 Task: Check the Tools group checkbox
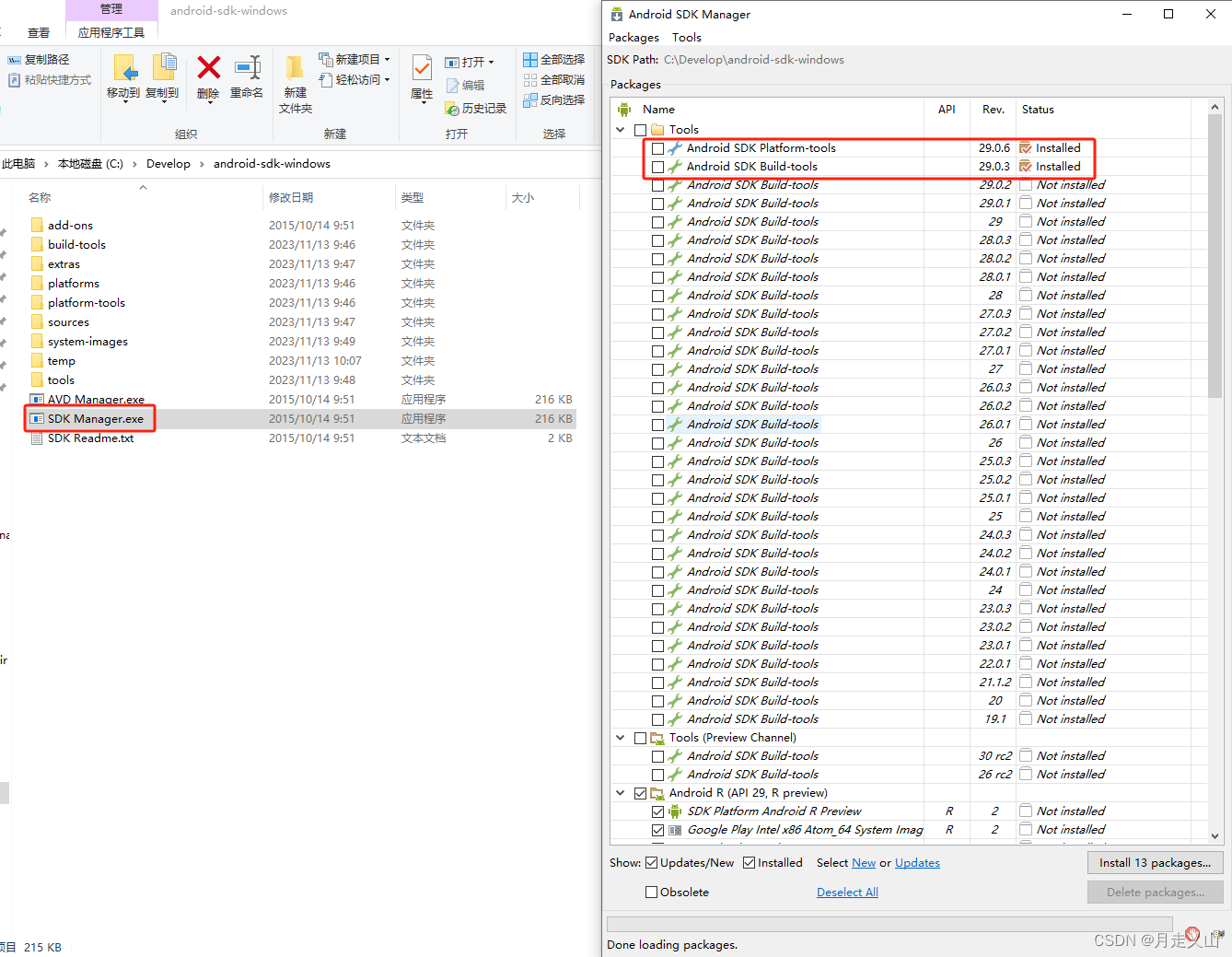click(x=640, y=130)
